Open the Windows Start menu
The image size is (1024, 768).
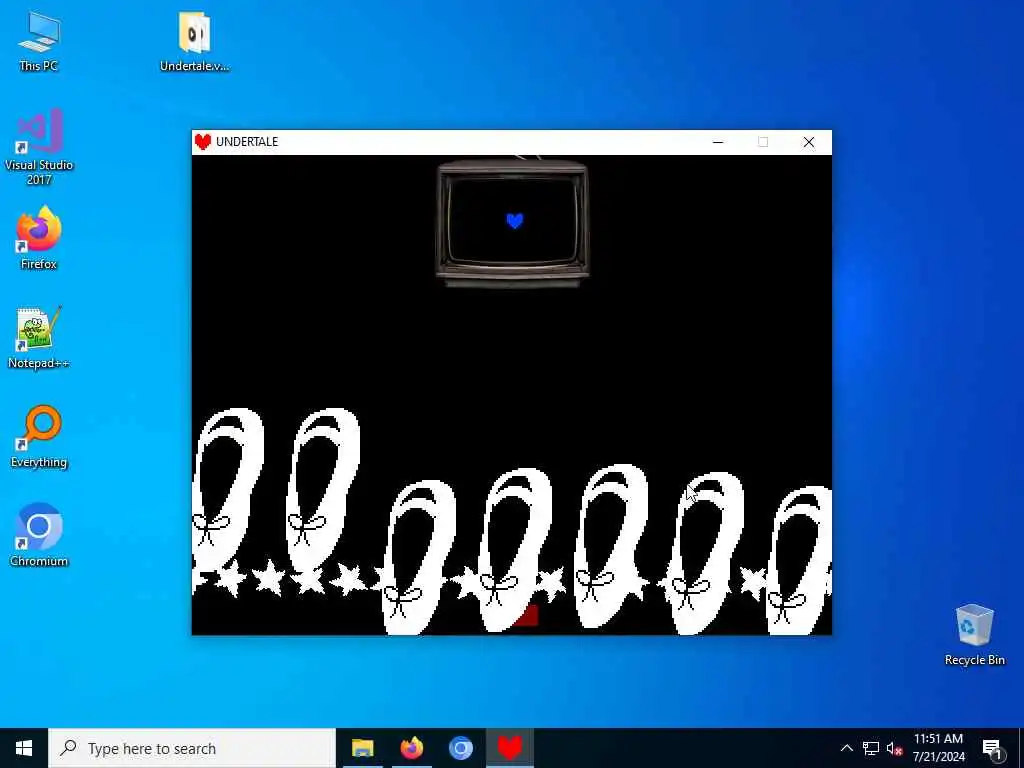[x=24, y=748]
